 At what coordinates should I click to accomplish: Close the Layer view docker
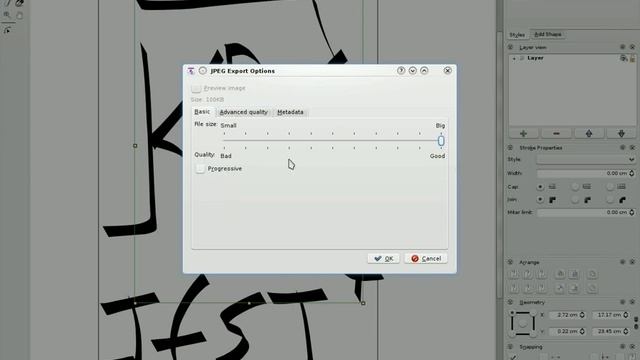coord(632,47)
